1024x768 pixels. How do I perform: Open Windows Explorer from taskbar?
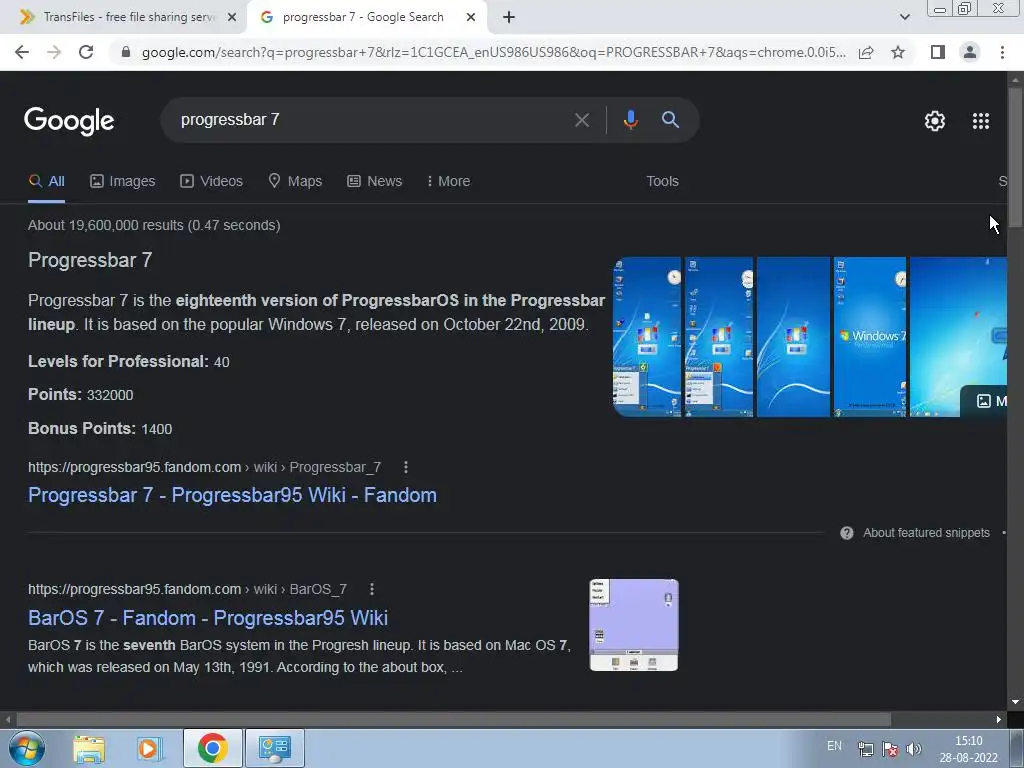tap(89, 749)
